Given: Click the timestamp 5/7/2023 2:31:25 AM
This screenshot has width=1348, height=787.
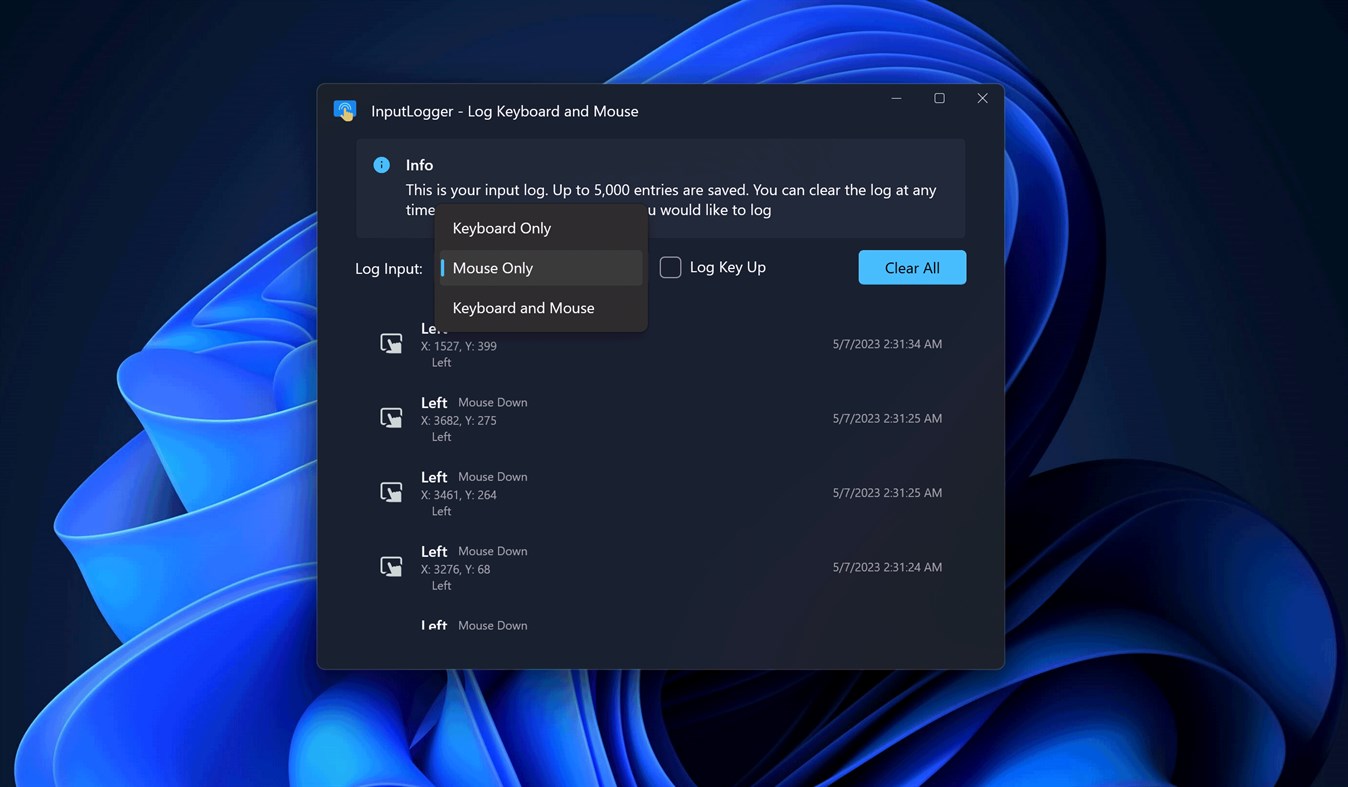Looking at the screenshot, I should tap(887, 418).
